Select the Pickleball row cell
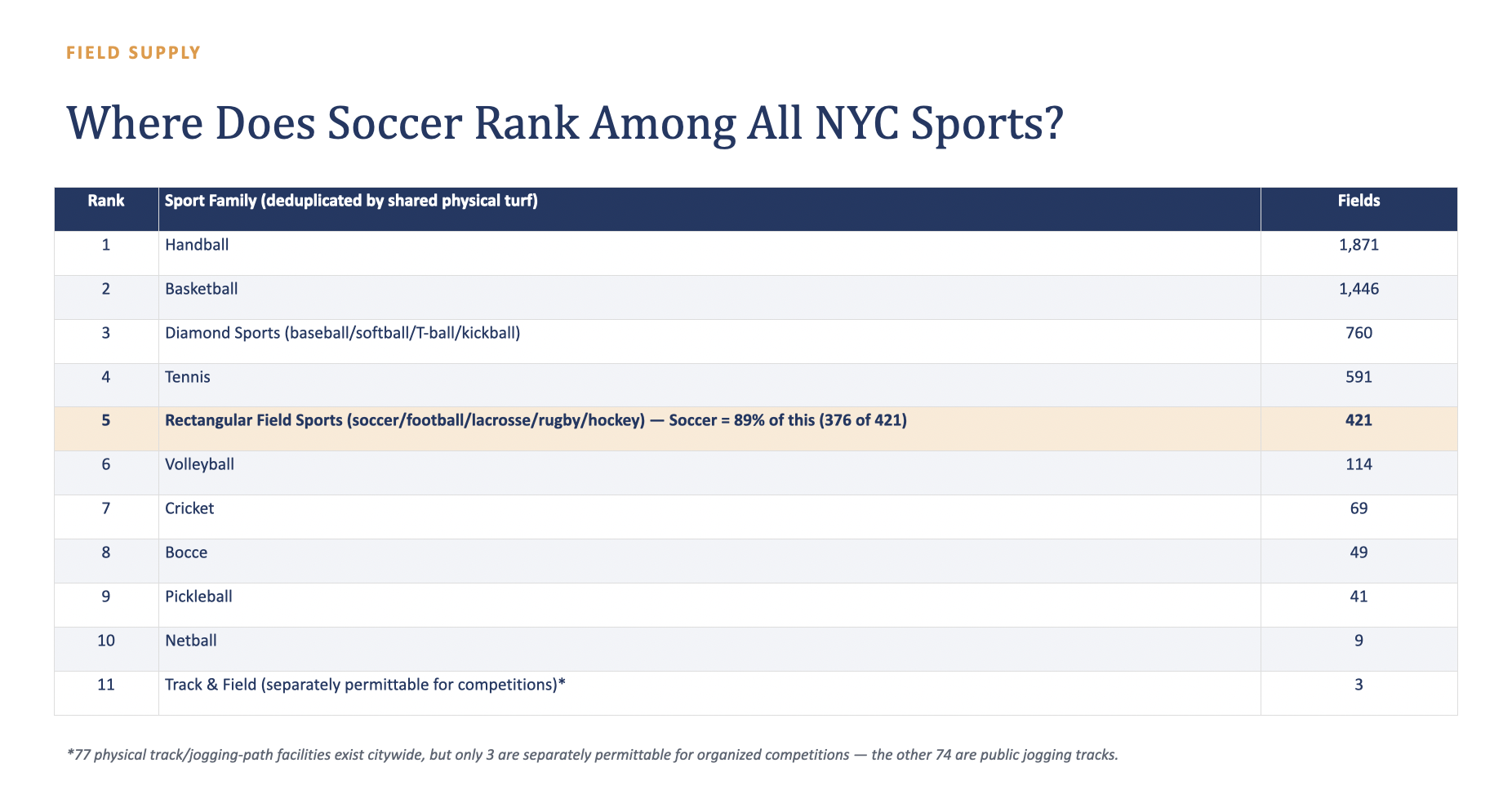The height and width of the screenshot is (803, 1512). 709,606
